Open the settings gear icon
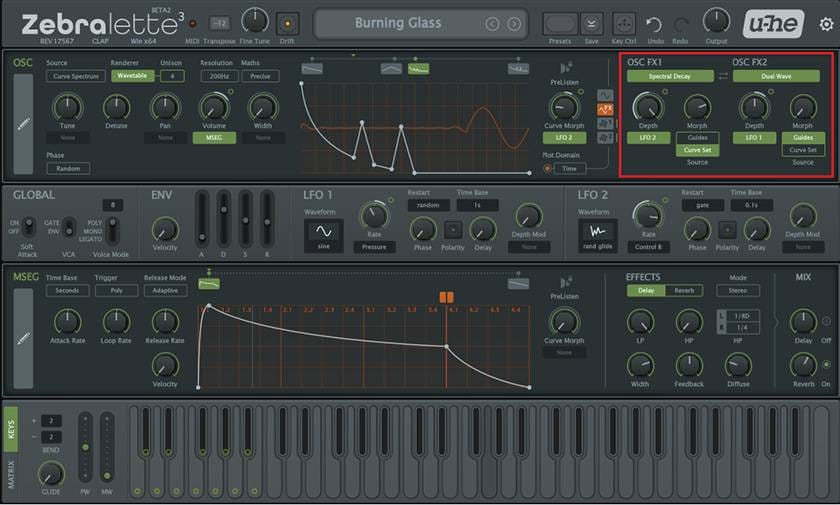The image size is (840, 505). 826,24
